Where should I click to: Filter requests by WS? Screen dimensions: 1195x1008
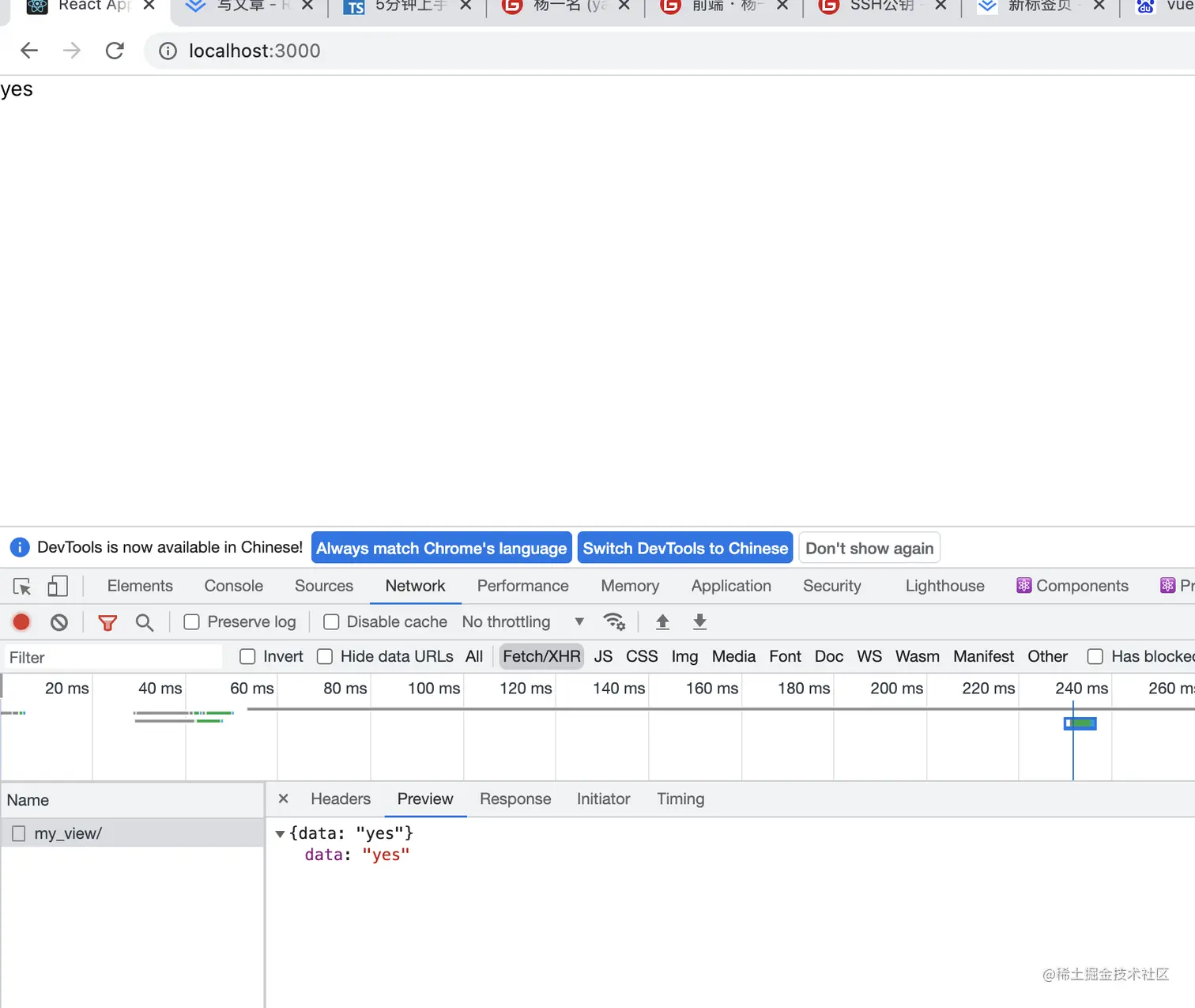(869, 657)
